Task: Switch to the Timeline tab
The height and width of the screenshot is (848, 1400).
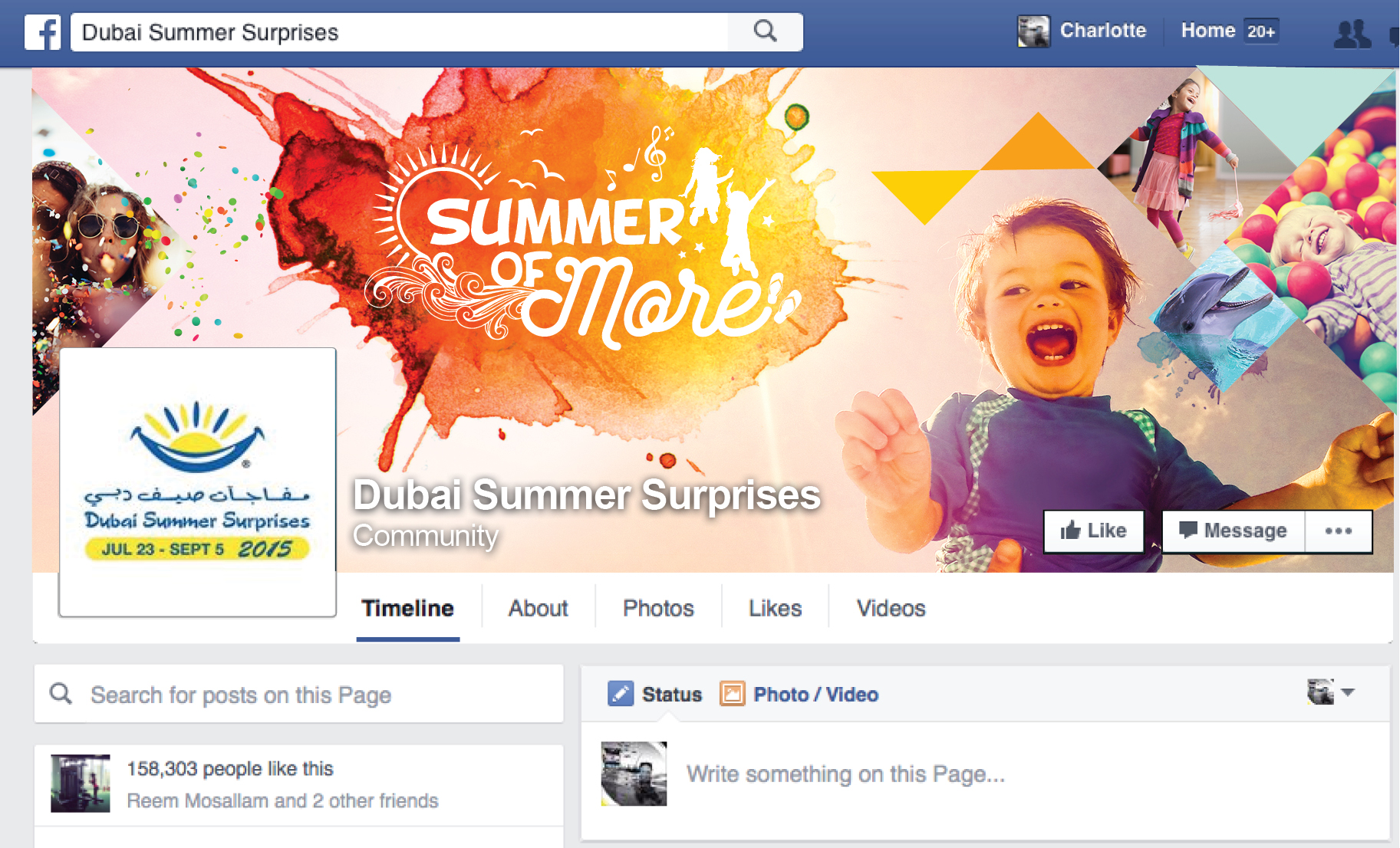Action: coord(407,608)
